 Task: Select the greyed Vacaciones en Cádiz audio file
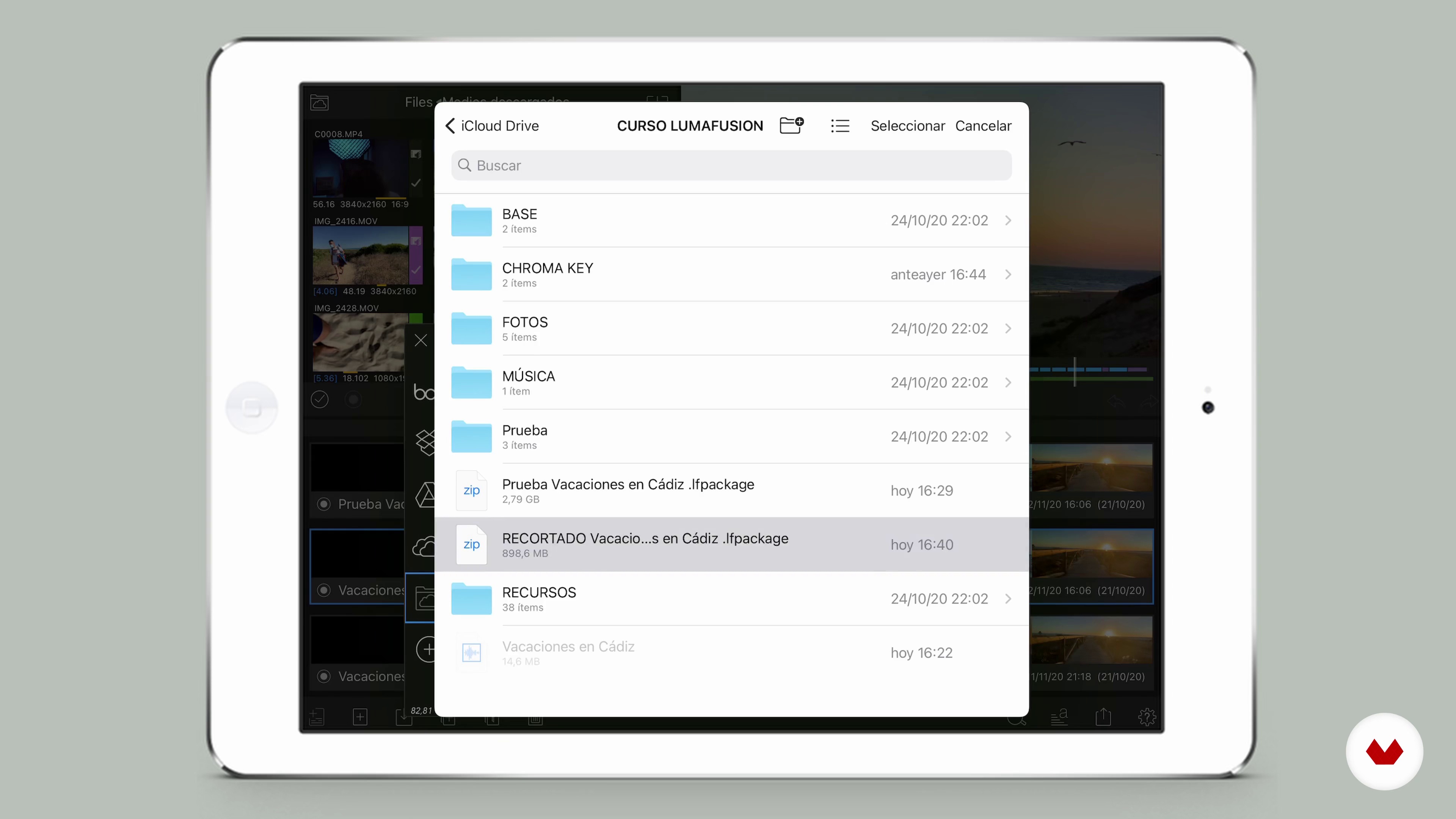(x=731, y=653)
